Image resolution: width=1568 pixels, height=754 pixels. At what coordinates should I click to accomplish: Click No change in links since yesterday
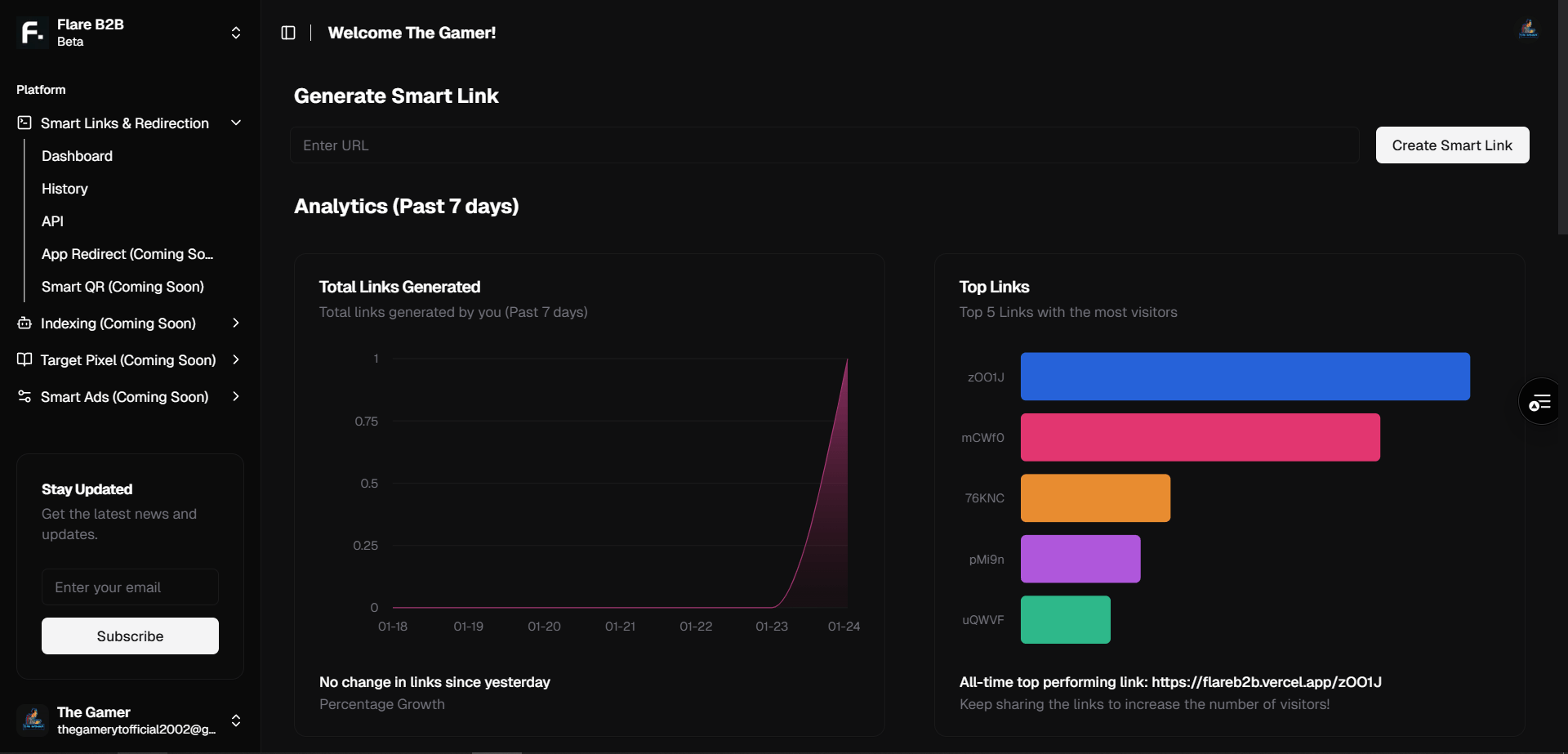[x=434, y=682]
